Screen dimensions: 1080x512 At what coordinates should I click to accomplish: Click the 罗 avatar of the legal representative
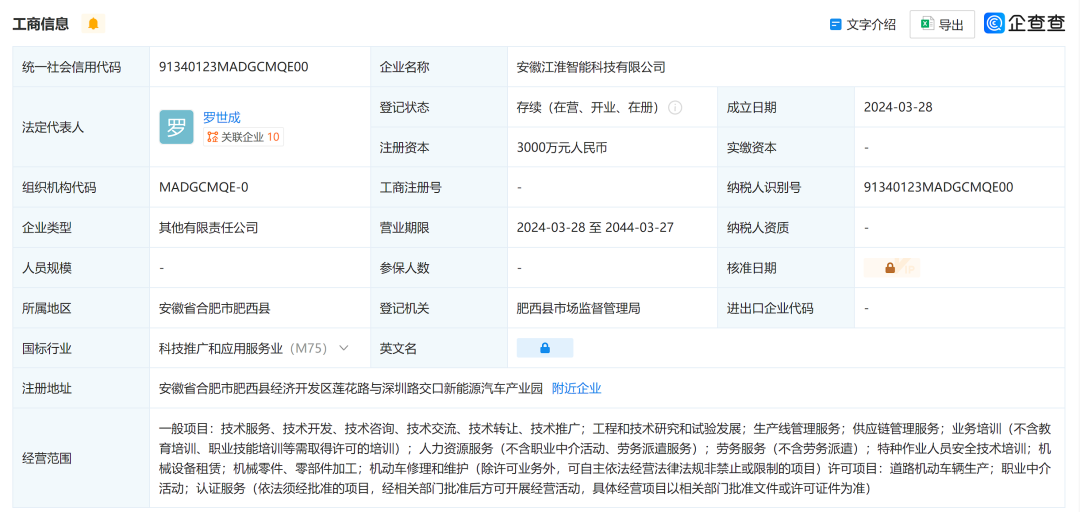click(x=176, y=127)
